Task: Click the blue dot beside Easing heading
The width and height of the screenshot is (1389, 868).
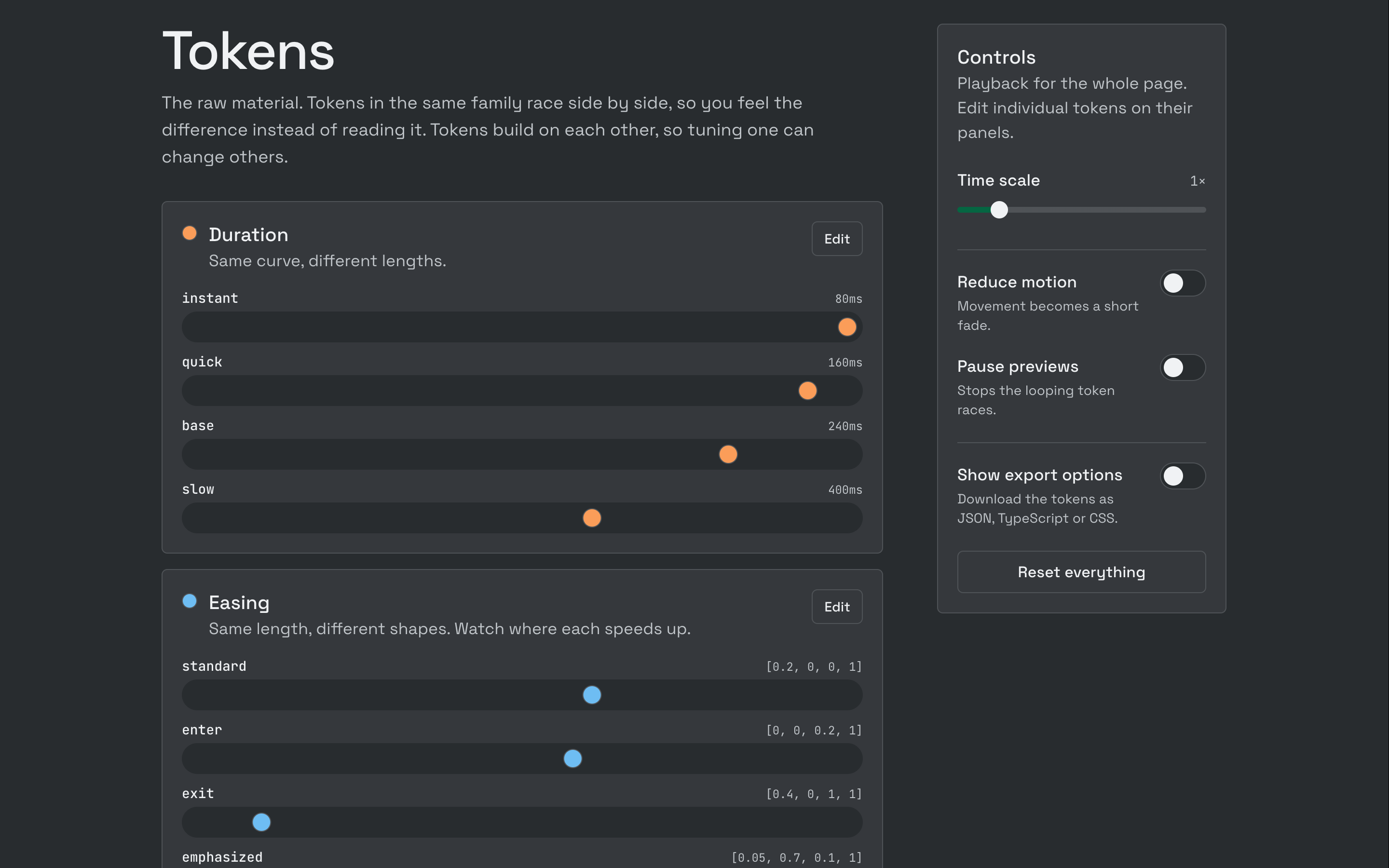Action: tap(190, 601)
